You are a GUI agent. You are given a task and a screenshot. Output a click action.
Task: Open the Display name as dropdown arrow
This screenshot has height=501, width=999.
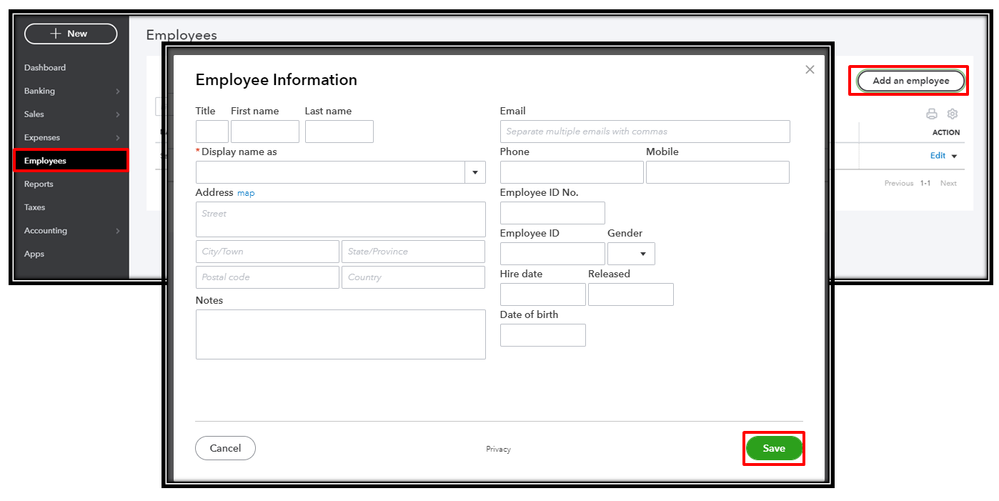pos(475,172)
